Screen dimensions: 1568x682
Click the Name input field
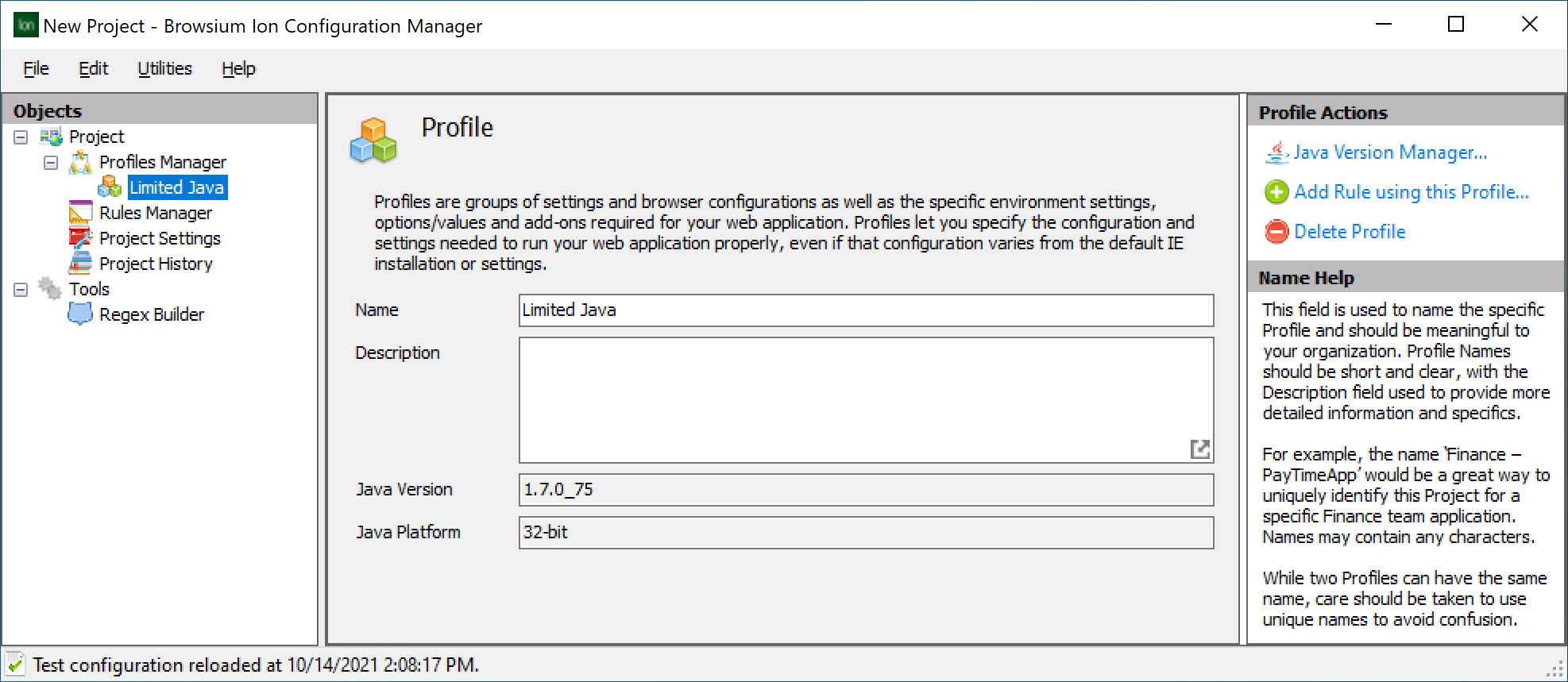(x=866, y=310)
